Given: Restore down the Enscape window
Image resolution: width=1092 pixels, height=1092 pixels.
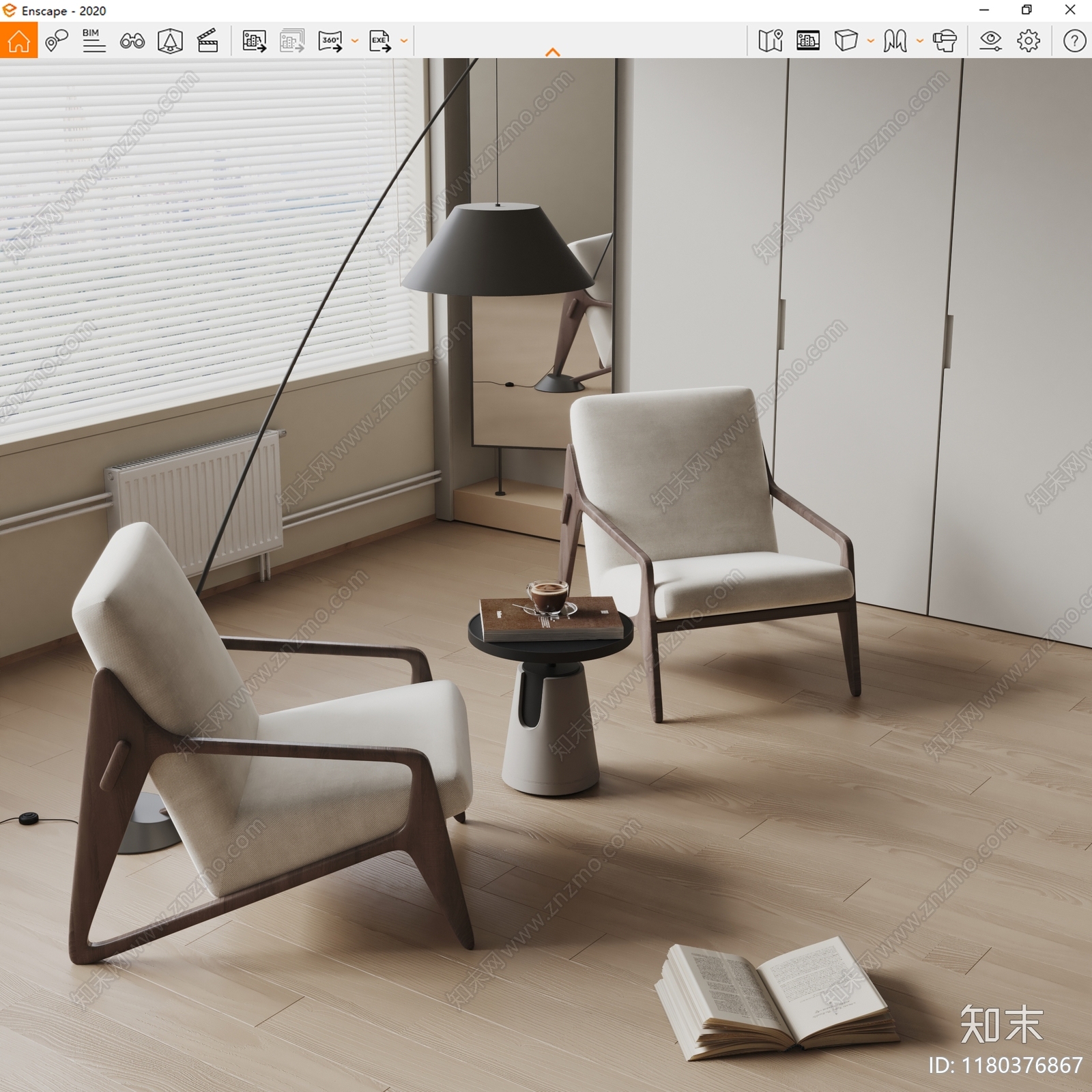Looking at the screenshot, I should (1026, 10).
